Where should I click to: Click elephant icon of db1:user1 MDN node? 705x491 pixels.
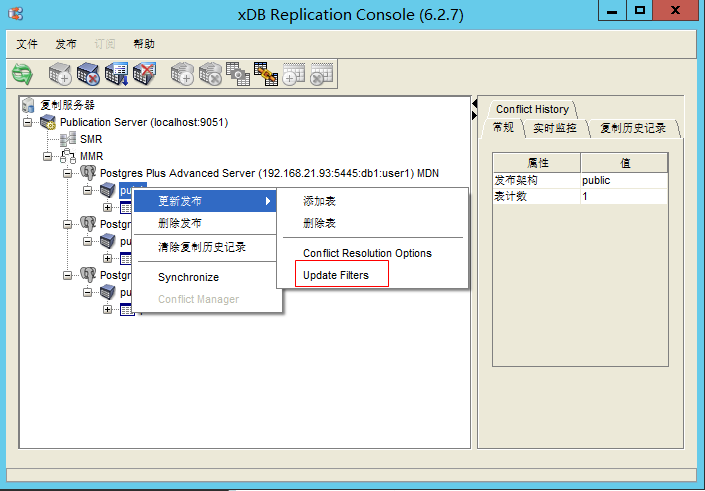[x=88, y=173]
